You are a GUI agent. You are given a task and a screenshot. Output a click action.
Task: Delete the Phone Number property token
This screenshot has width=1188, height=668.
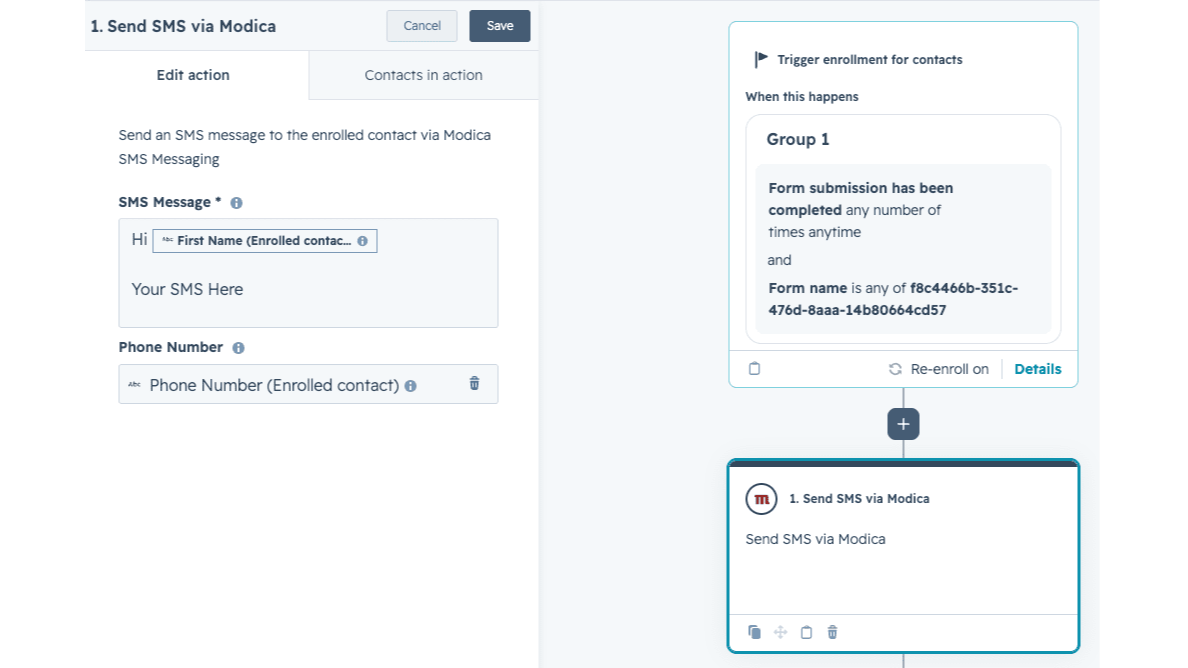coord(474,383)
